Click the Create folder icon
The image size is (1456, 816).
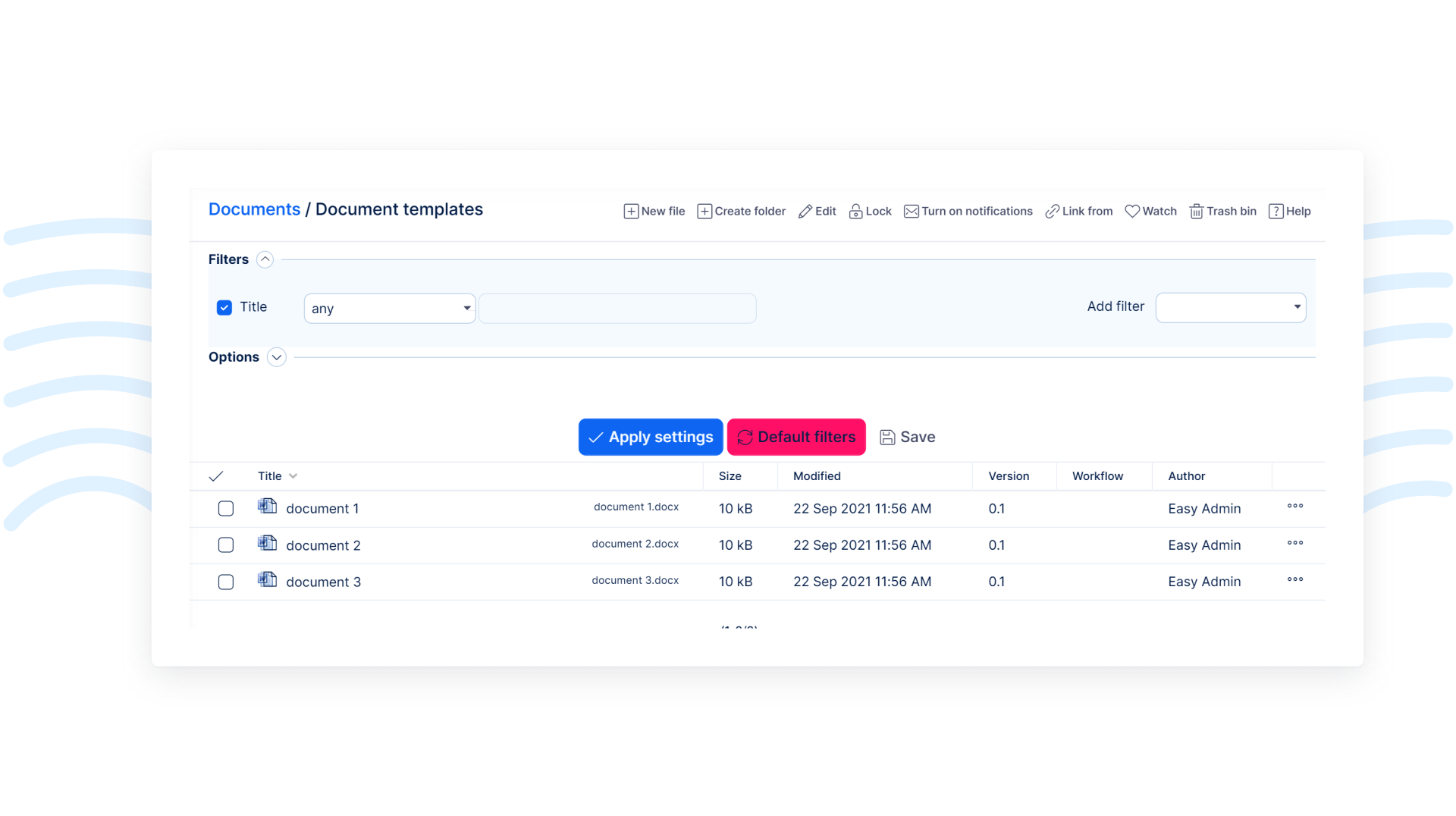point(704,212)
